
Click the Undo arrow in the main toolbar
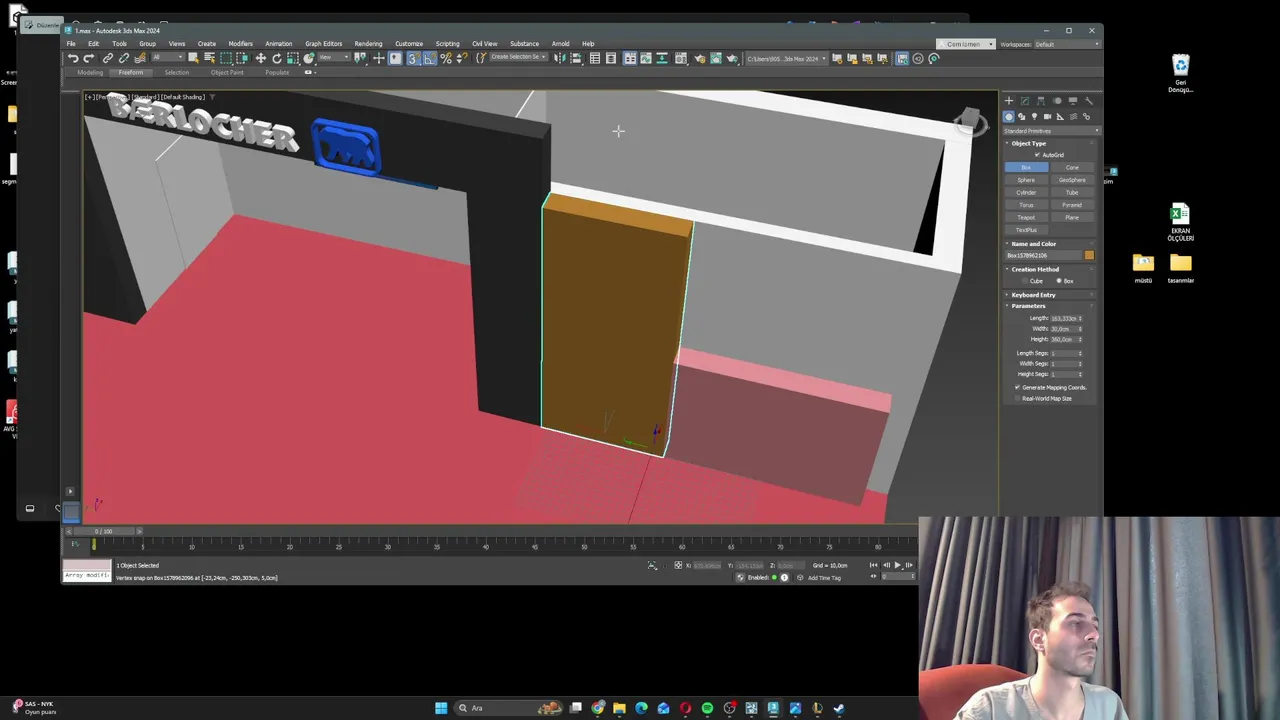coord(73,58)
